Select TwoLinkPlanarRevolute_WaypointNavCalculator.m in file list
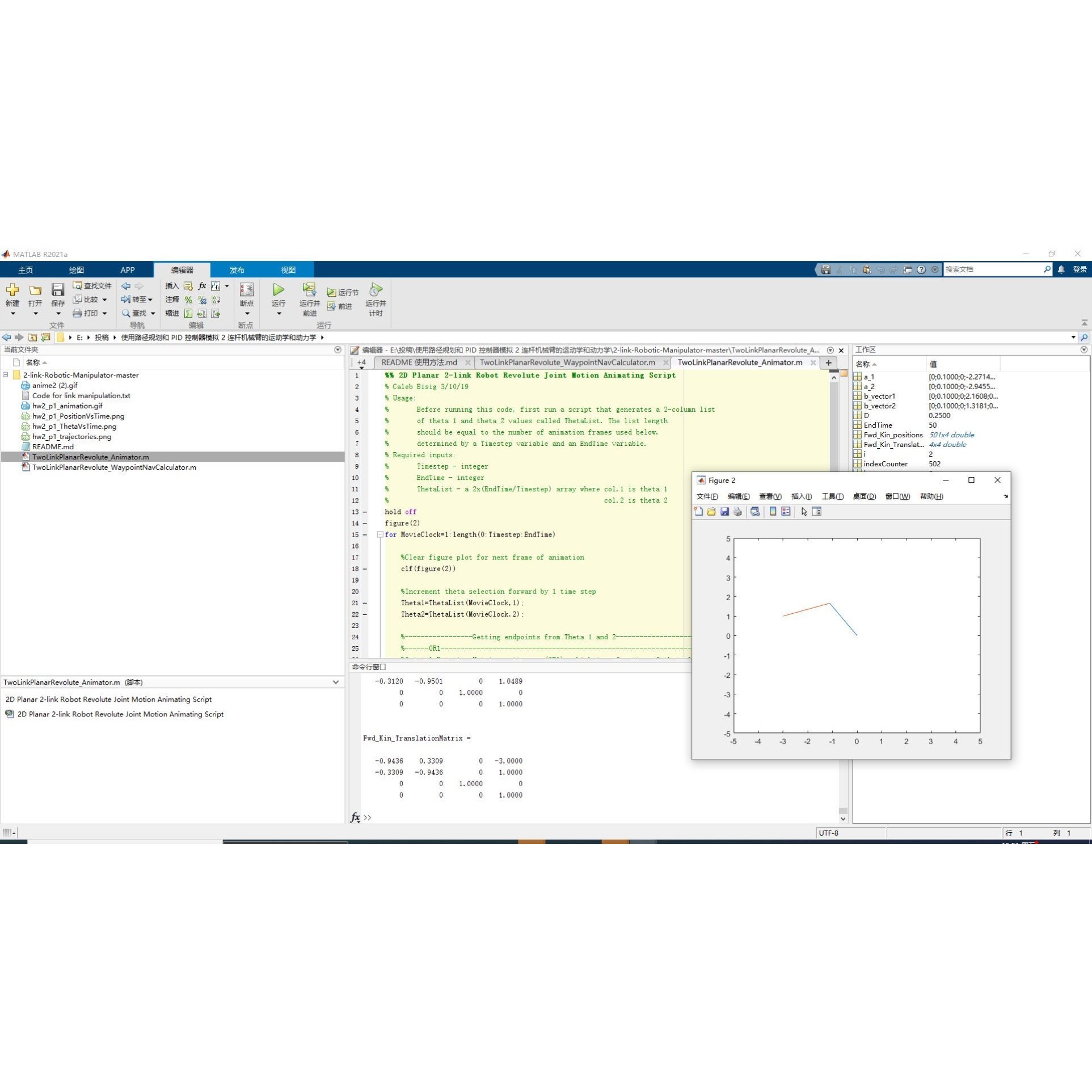 [114, 467]
